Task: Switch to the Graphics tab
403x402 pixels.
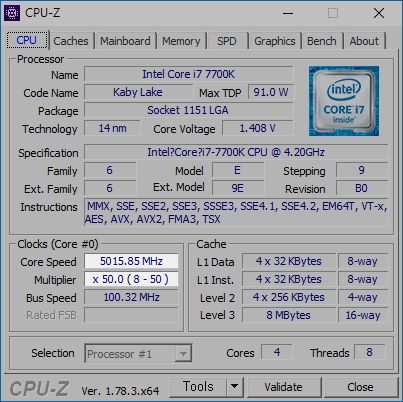Action: (275, 41)
